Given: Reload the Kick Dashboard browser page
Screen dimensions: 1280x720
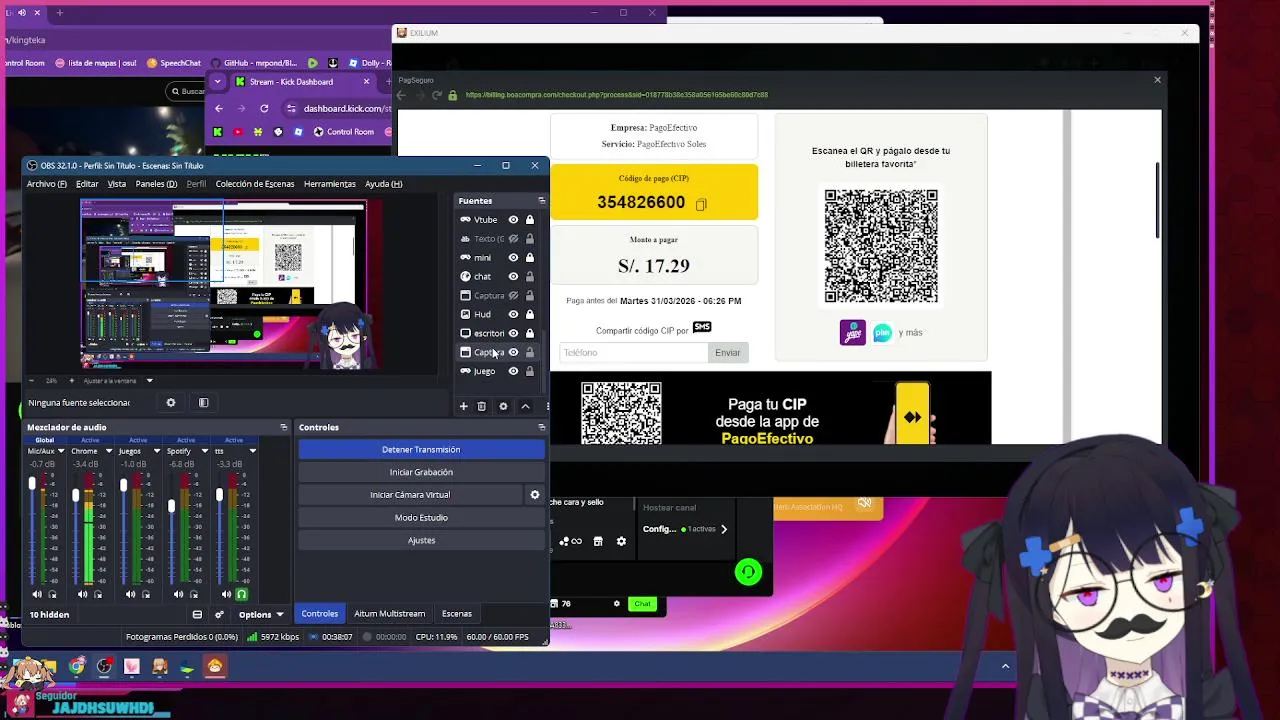Looking at the screenshot, I should [x=264, y=108].
